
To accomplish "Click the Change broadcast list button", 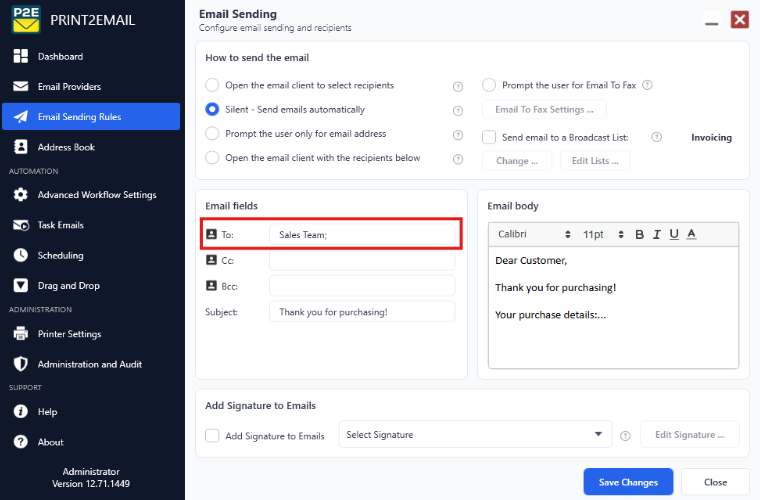I will tap(517, 160).
